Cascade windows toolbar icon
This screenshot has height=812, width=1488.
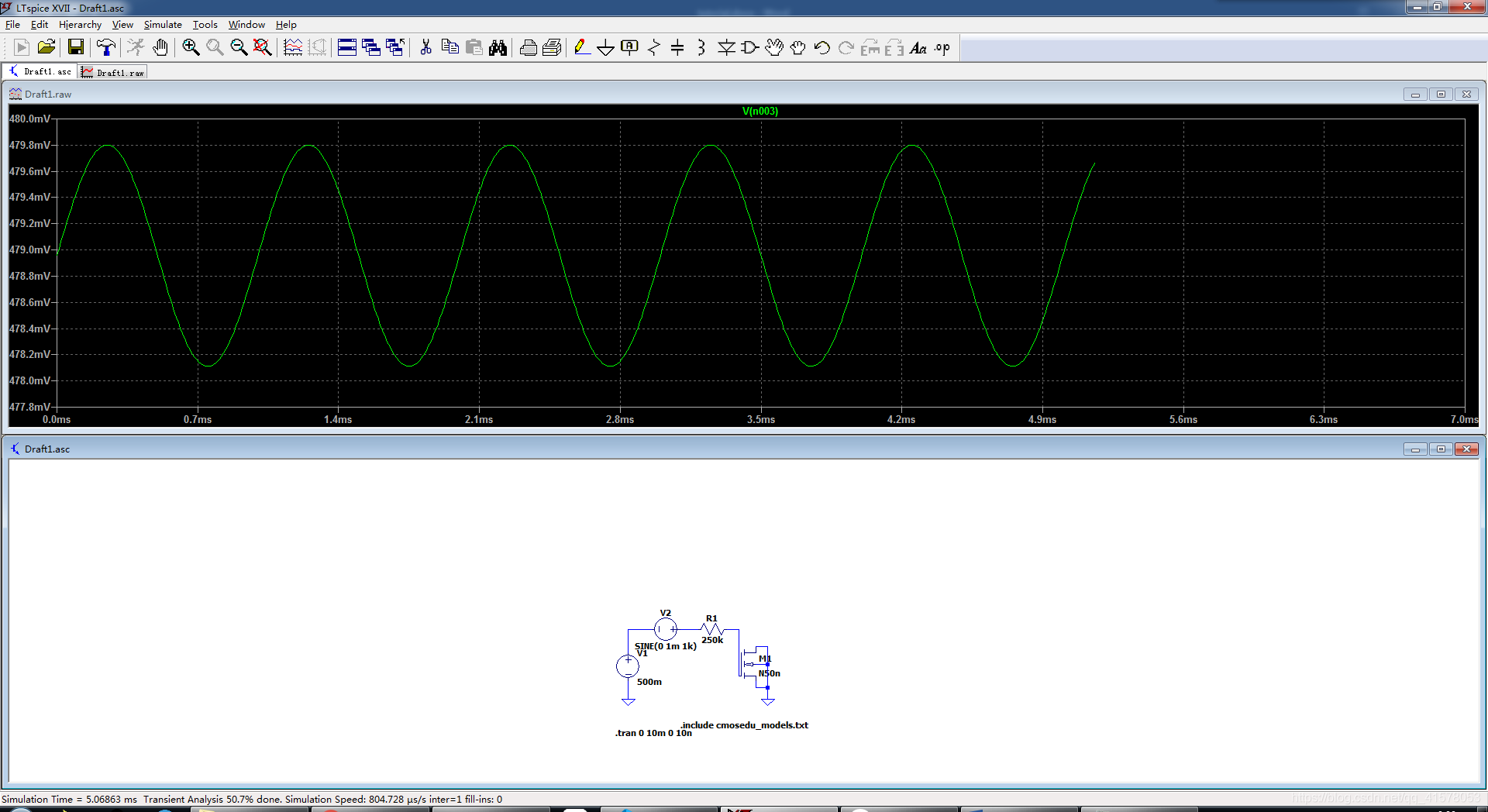tap(371, 47)
